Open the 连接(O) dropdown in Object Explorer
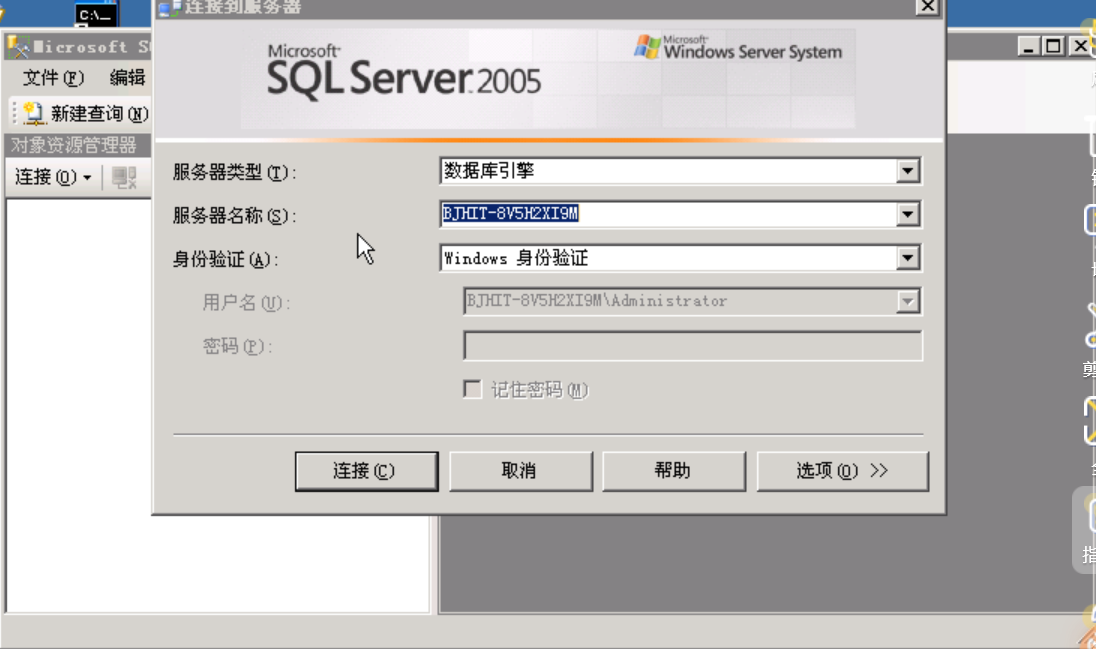Image resolution: width=1096 pixels, height=649 pixels. pos(53,177)
